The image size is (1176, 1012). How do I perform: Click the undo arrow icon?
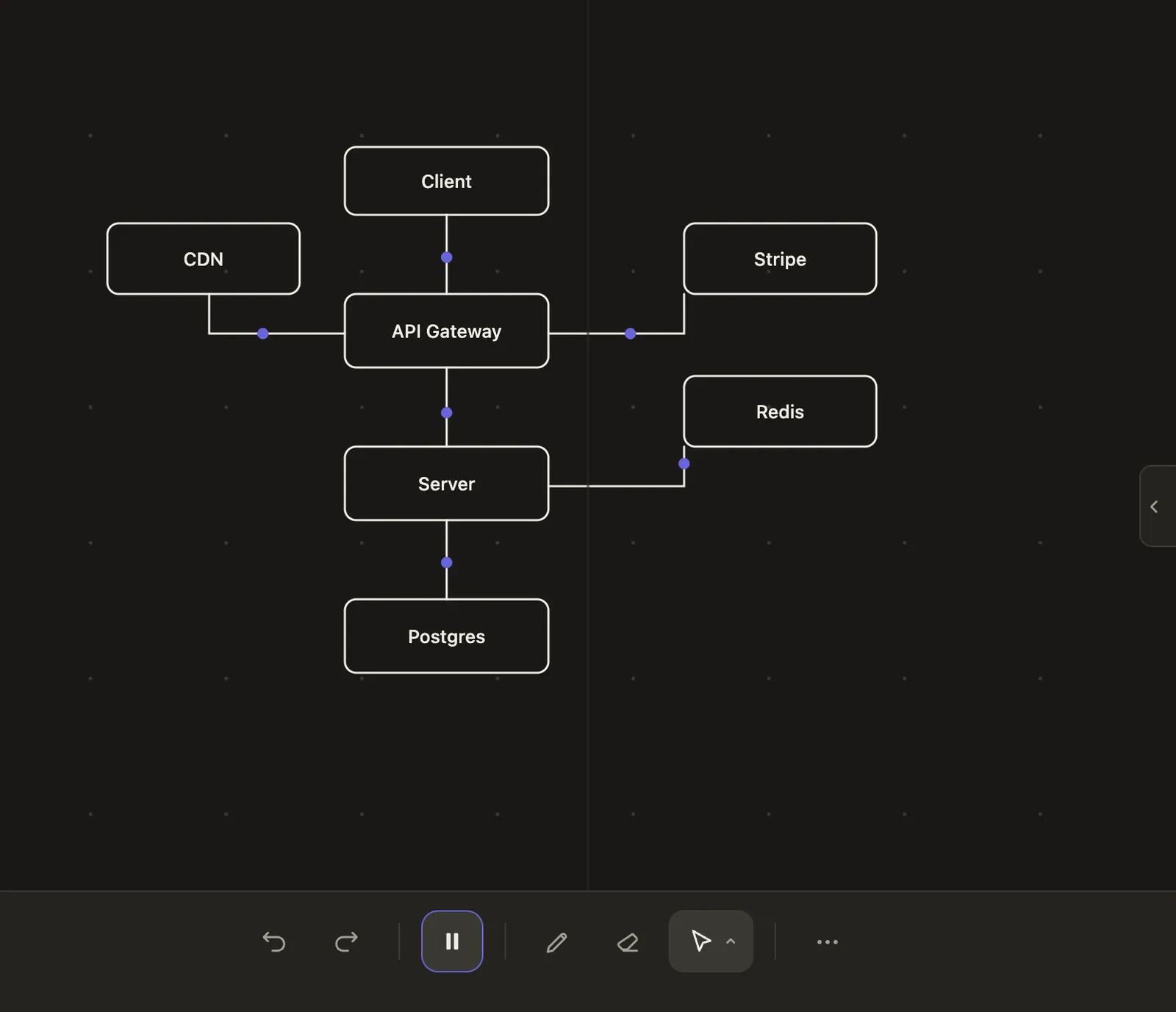coord(274,941)
